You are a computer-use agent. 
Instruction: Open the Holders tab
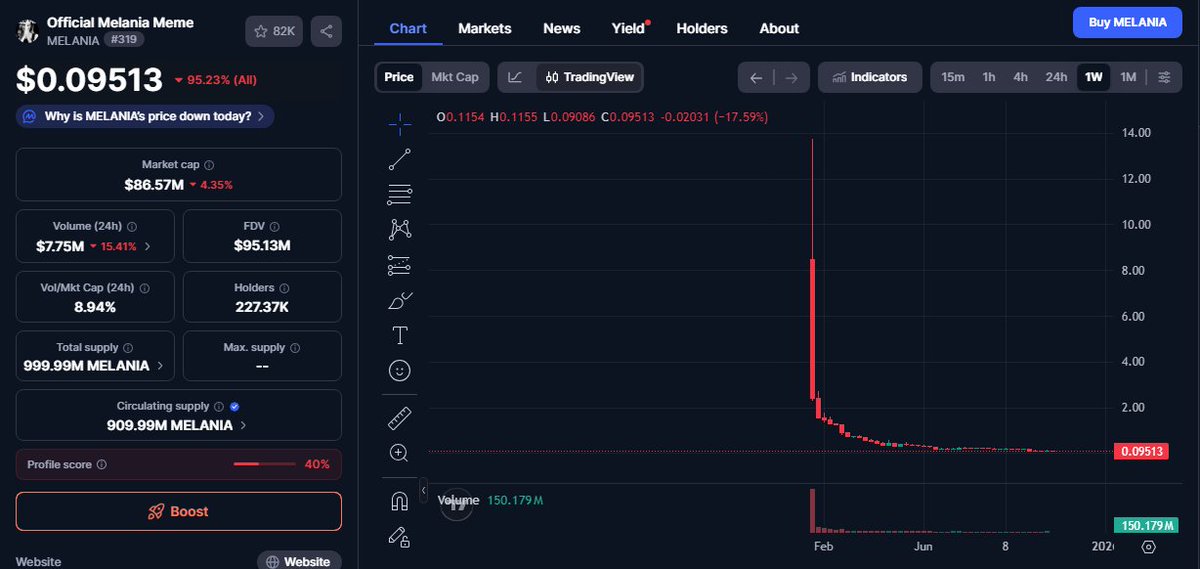point(702,28)
